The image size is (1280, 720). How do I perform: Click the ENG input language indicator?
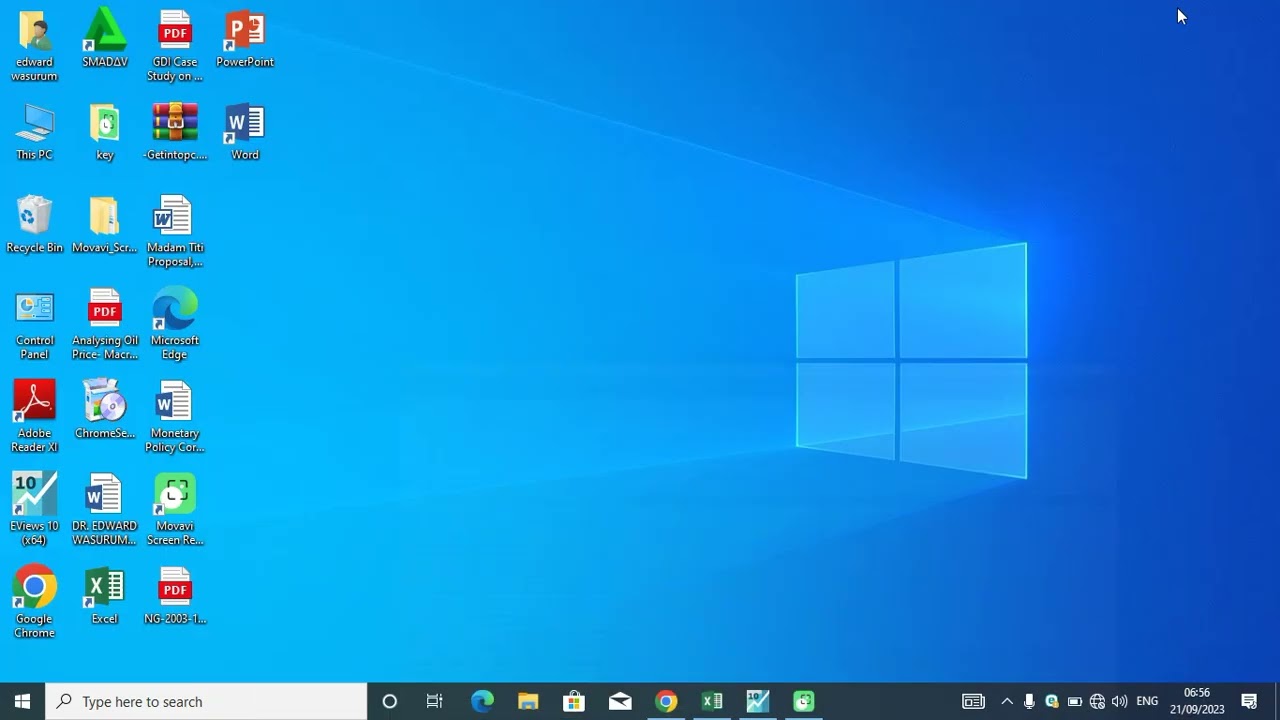[x=1147, y=702]
